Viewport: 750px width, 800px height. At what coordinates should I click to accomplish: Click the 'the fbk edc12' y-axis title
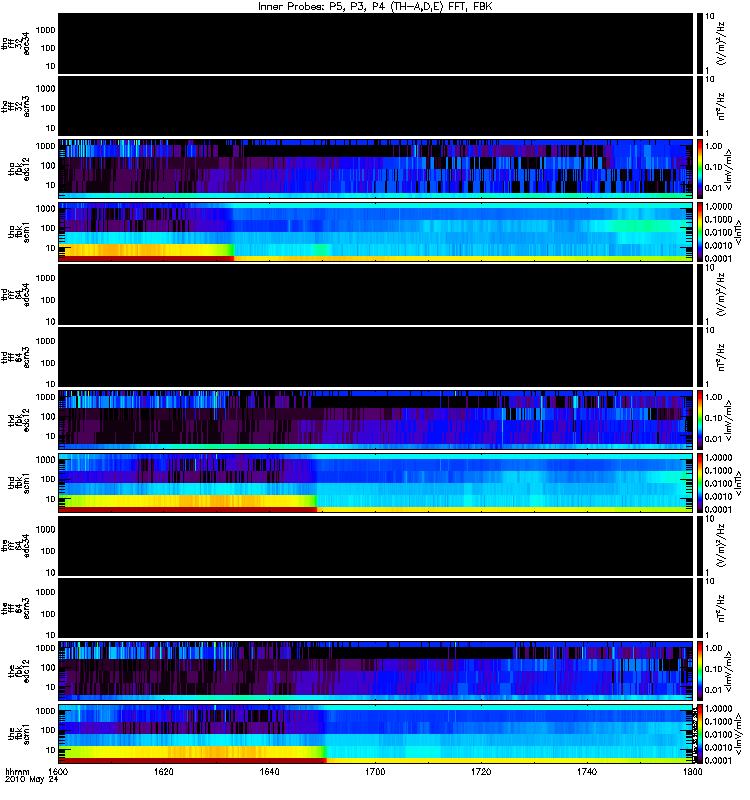point(19,671)
